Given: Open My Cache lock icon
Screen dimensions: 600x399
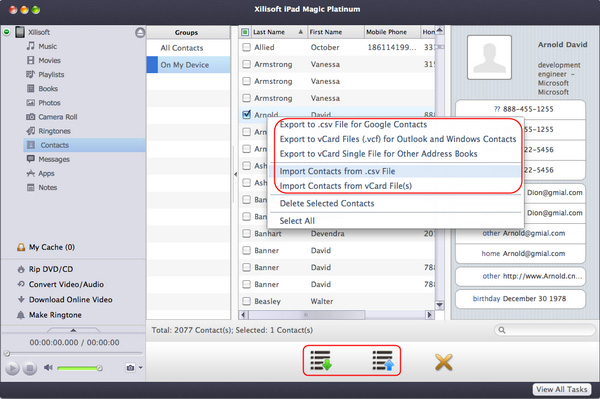Looking at the screenshot, I should pyautogui.click(x=21, y=248).
